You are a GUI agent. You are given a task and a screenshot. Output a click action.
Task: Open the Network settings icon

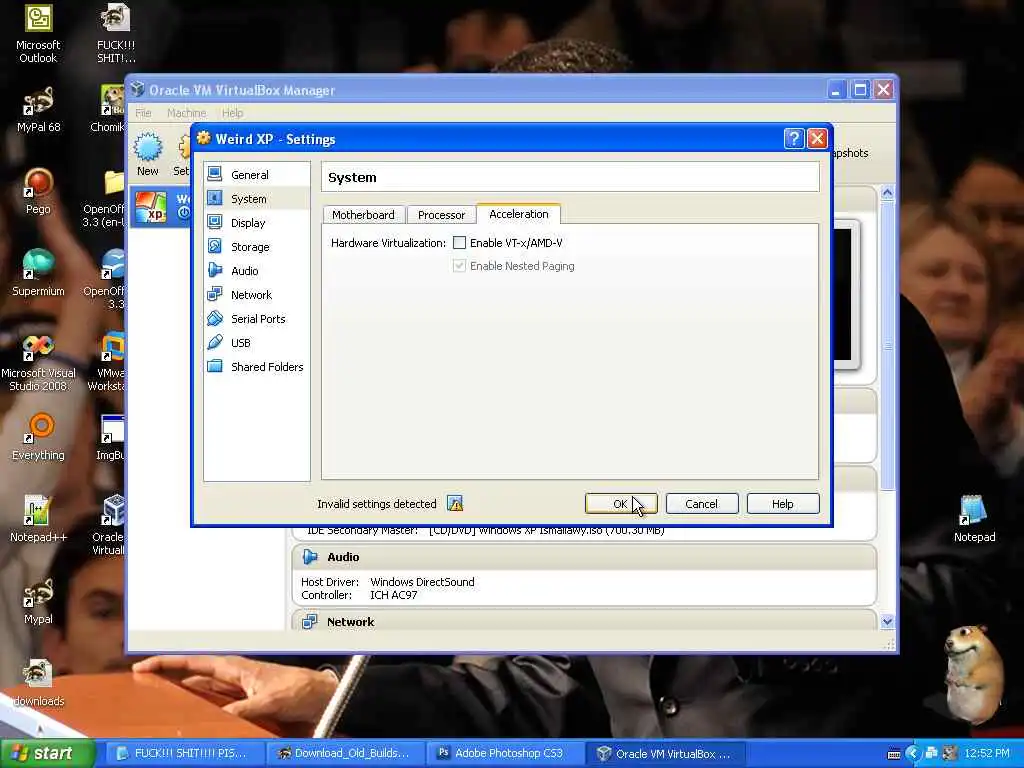coord(215,295)
